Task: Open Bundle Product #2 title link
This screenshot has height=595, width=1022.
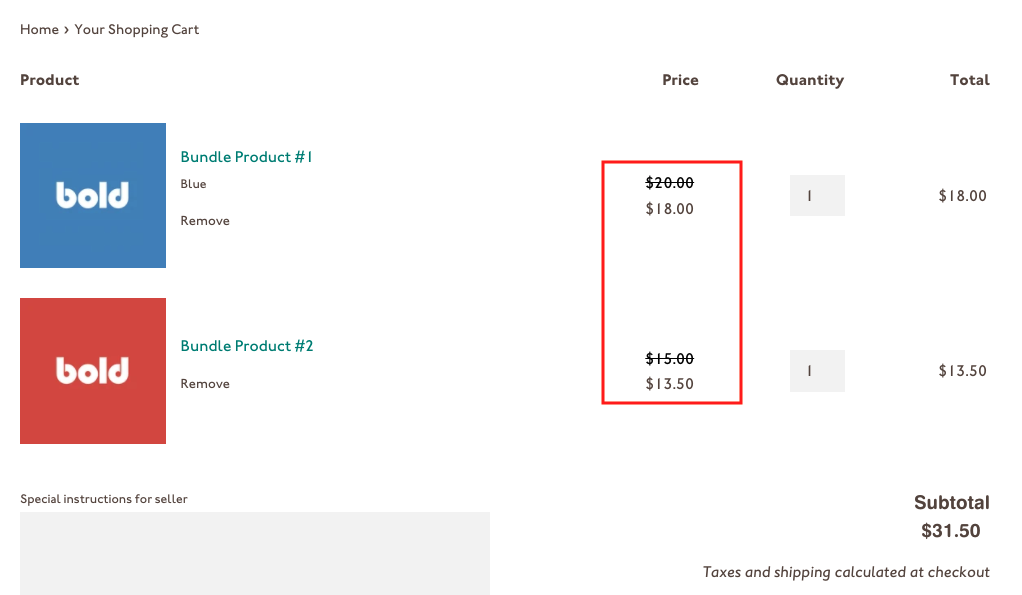Action: click(246, 346)
